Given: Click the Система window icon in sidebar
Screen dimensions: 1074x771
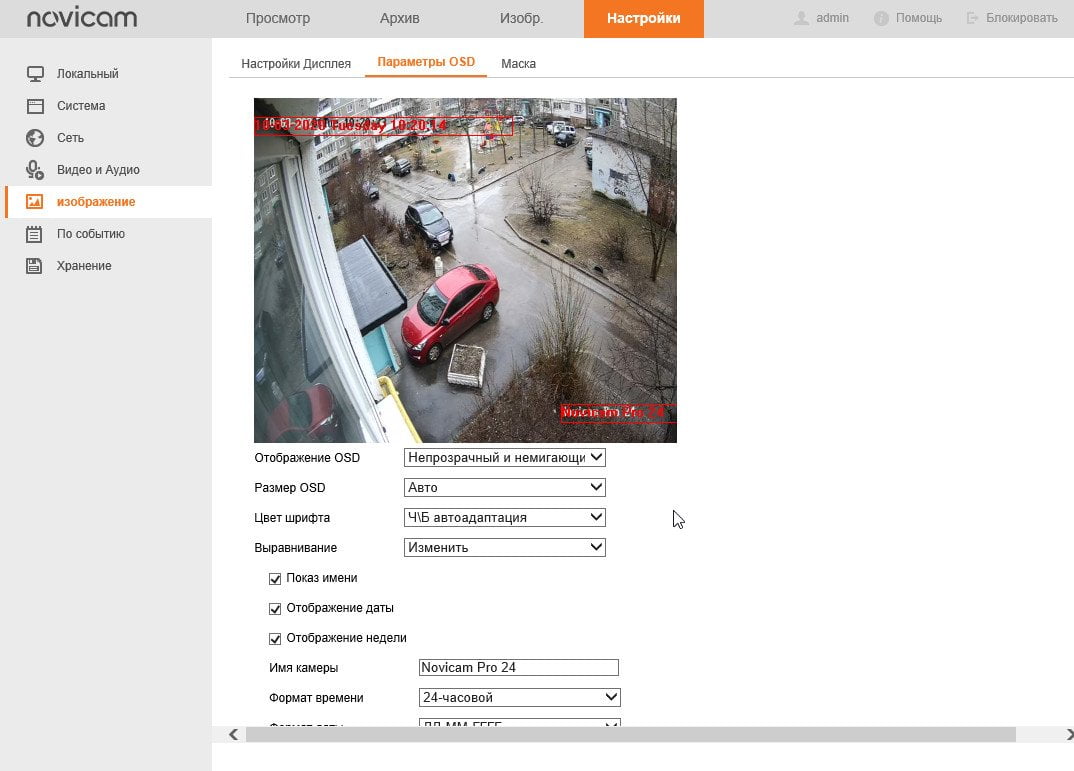Looking at the screenshot, I should click(35, 106).
